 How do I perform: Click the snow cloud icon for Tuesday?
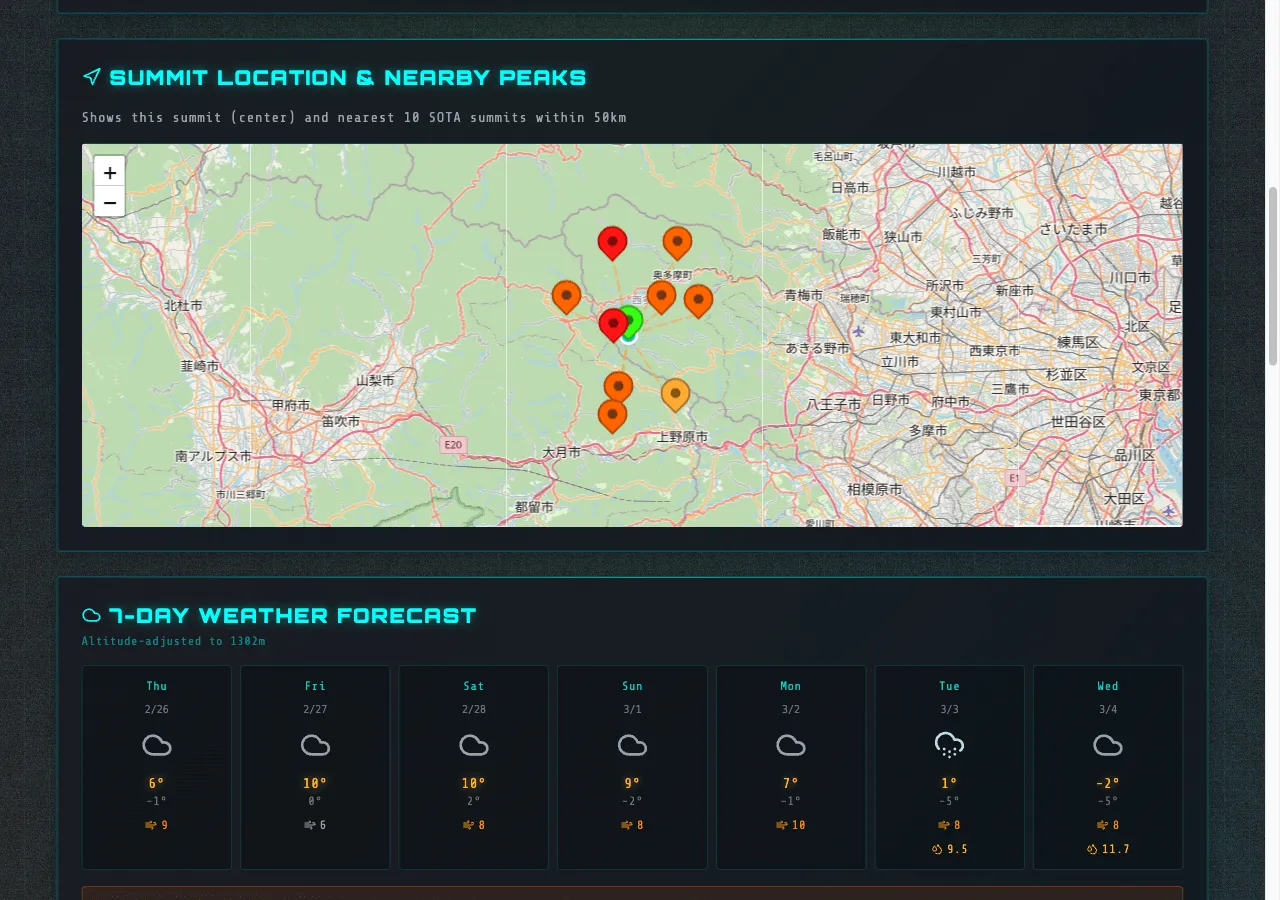[949, 745]
